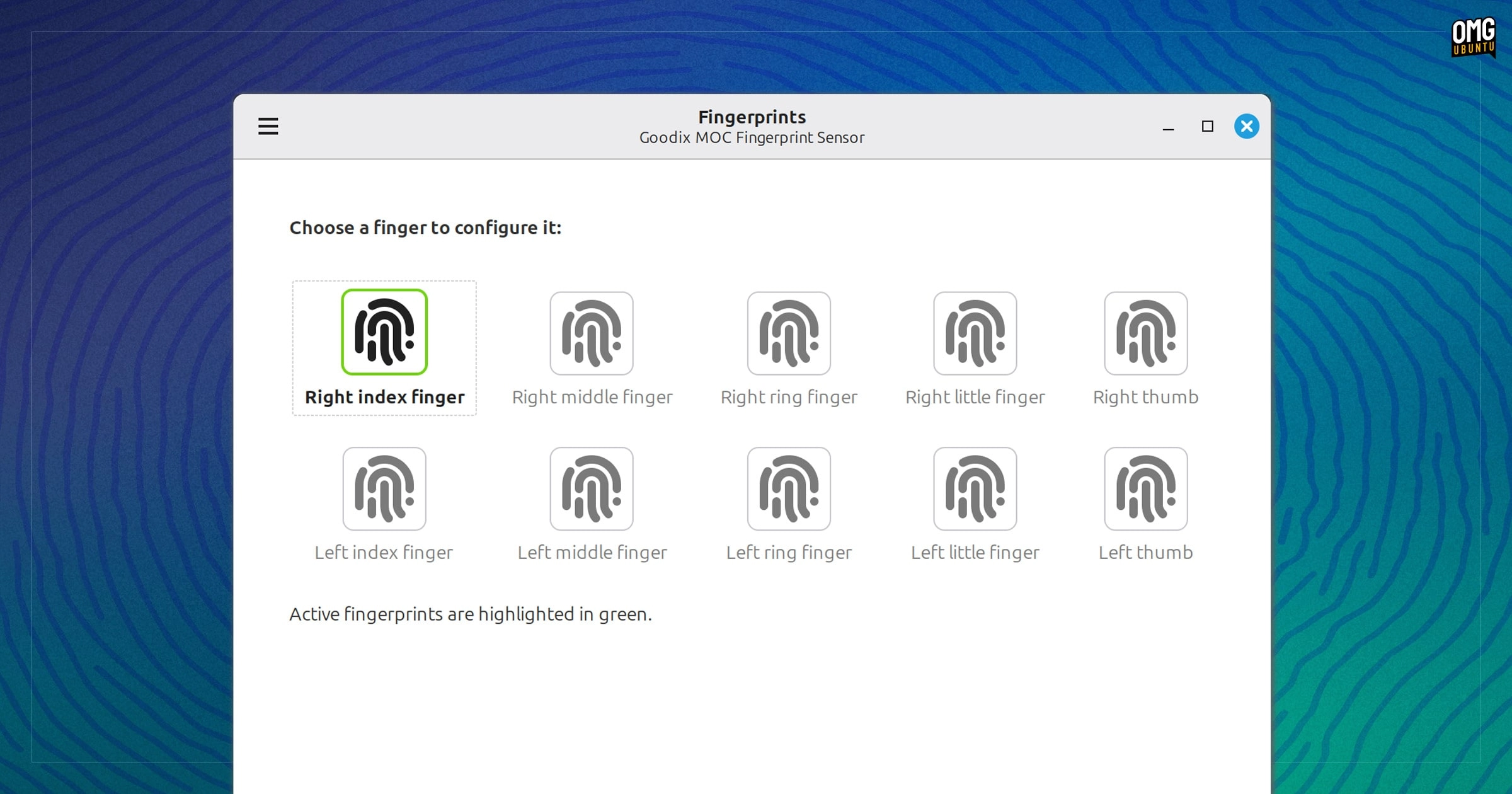Click the OMG Ubuntu logo
Screen dimensions: 1512x794
tap(1474, 38)
